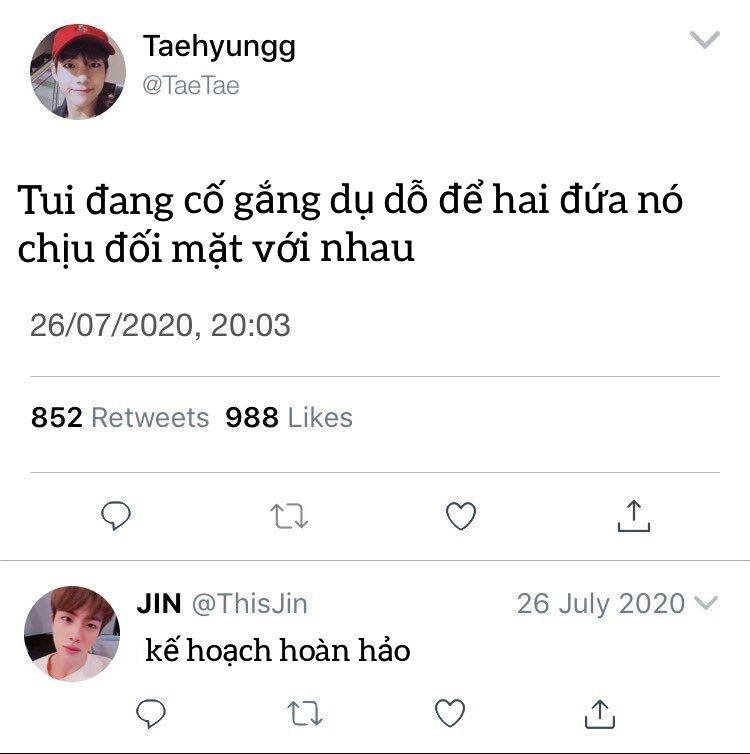The image size is (750, 754).
Task: Retweet JIN's reply
Action: coord(305,713)
